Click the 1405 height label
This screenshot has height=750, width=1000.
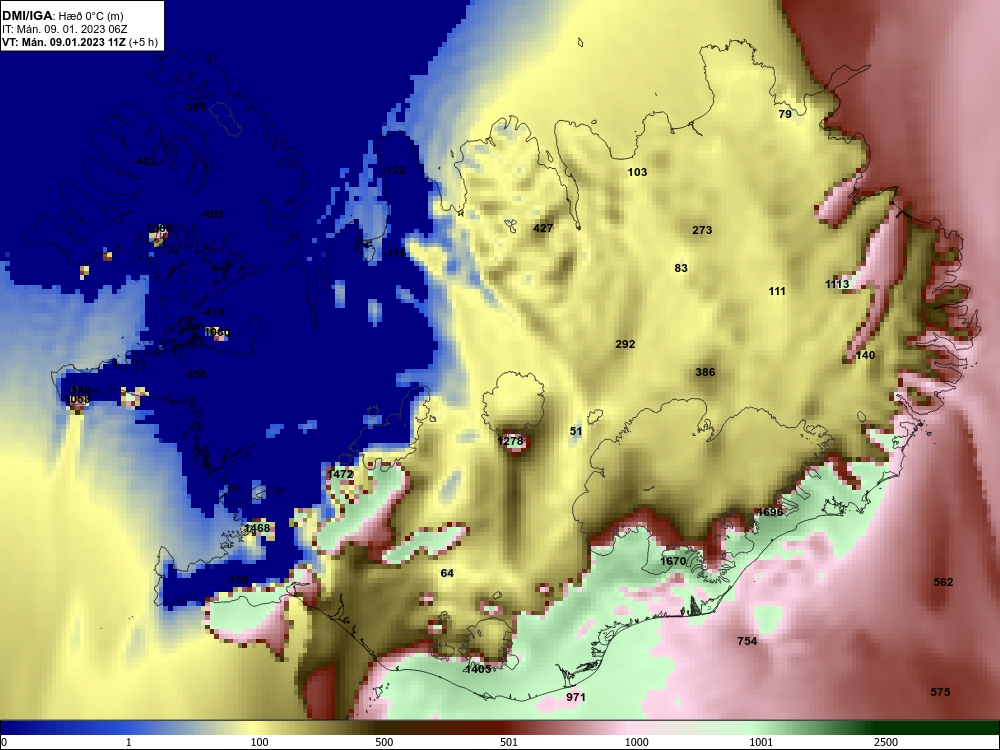pyautogui.click(x=478, y=669)
